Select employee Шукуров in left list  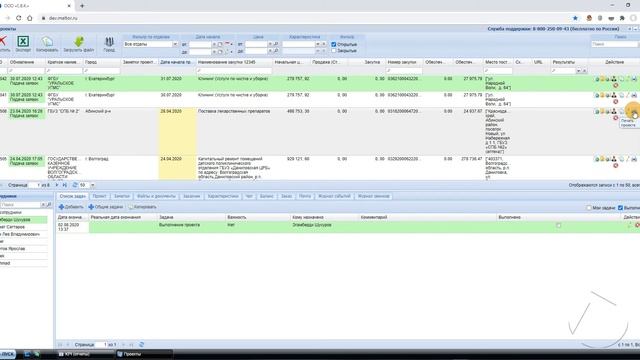click(x=23, y=220)
